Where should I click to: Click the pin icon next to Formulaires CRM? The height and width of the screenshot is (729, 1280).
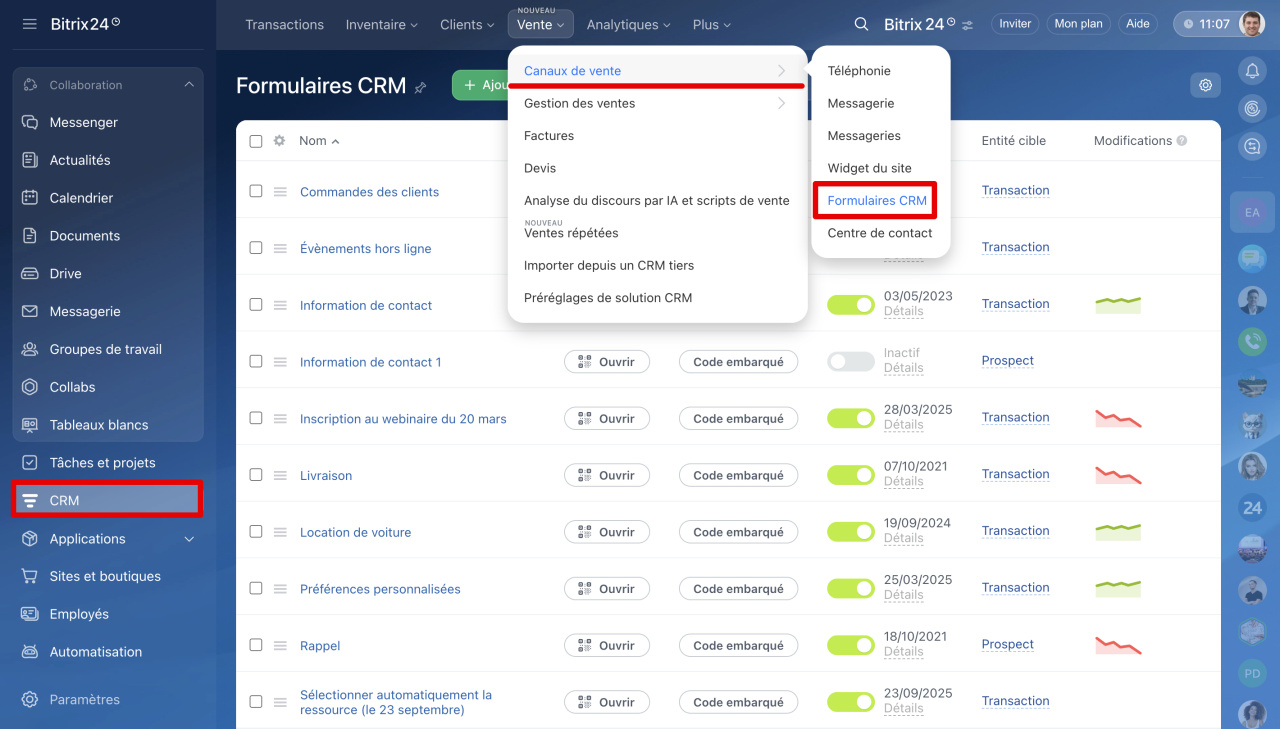click(420, 88)
